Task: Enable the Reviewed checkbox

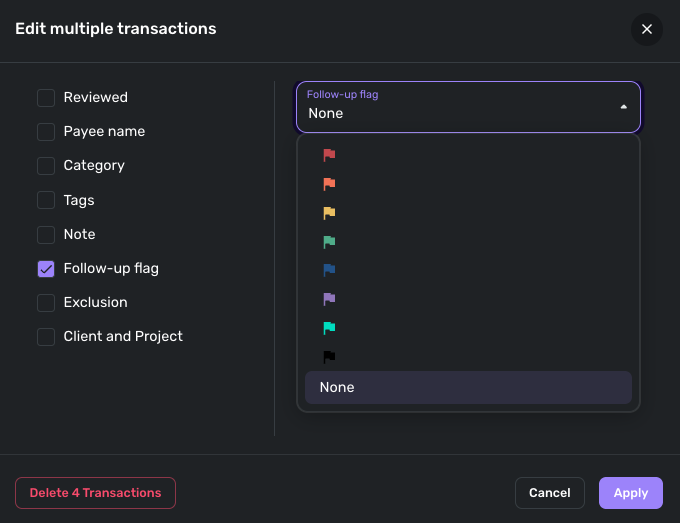Action: (x=46, y=98)
